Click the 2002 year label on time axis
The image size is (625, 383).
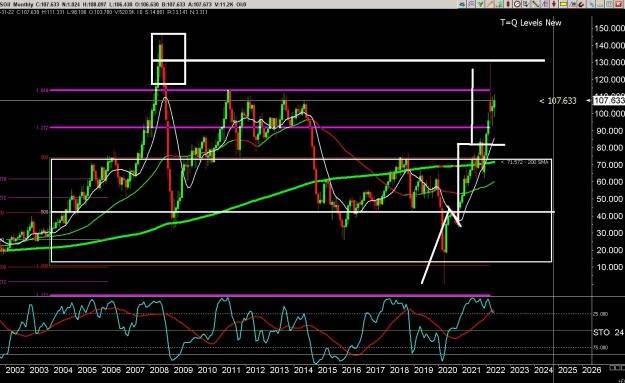16,370
